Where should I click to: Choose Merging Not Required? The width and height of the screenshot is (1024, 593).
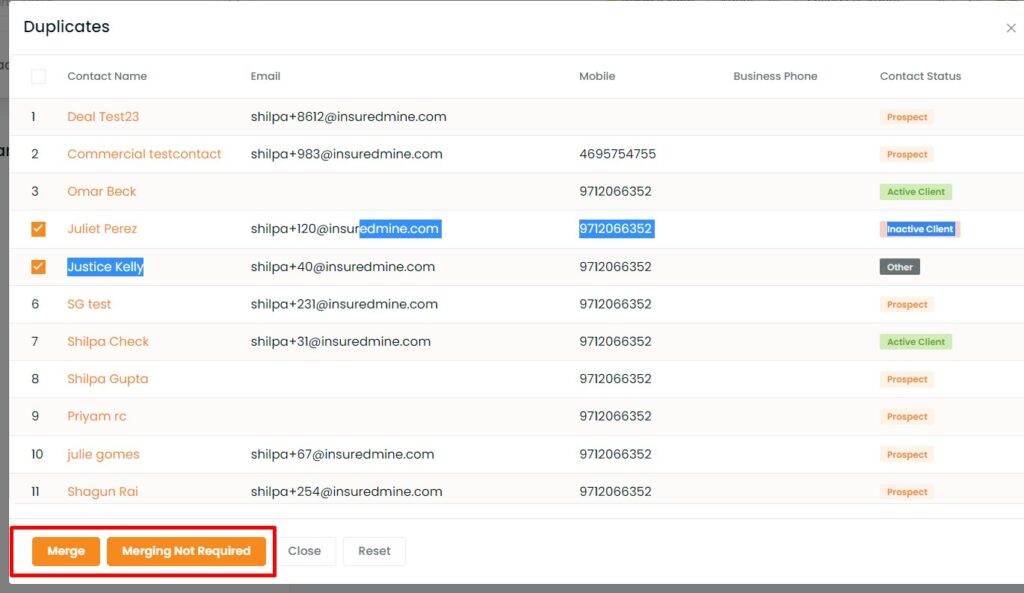pos(186,551)
